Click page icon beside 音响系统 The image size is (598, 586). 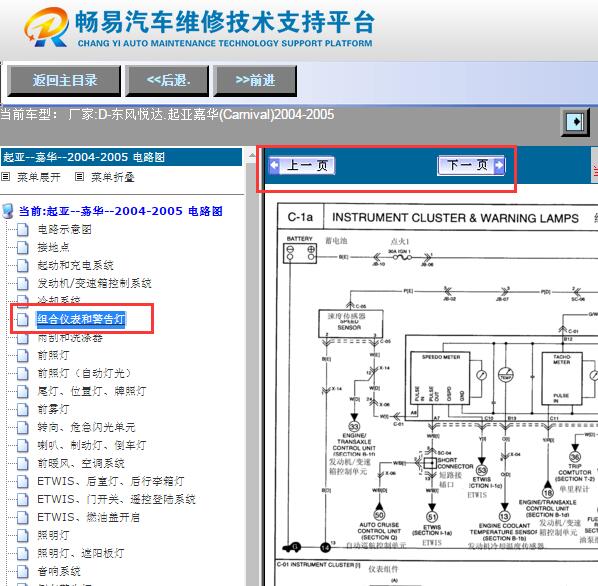[23, 572]
